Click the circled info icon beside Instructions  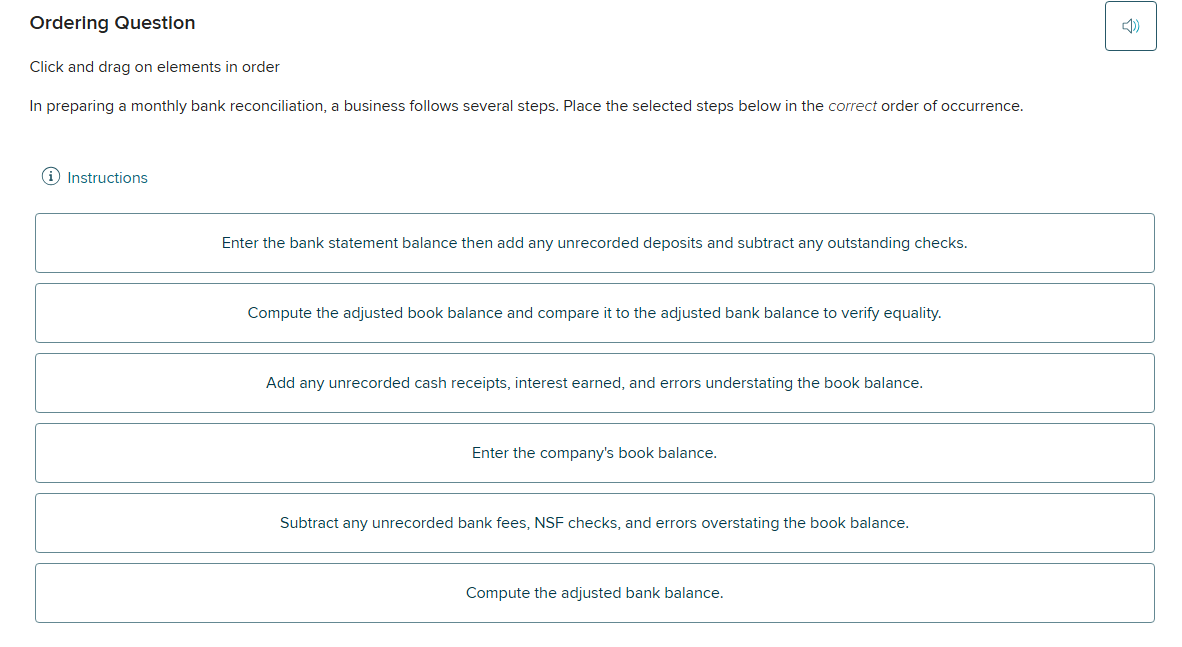click(x=50, y=176)
